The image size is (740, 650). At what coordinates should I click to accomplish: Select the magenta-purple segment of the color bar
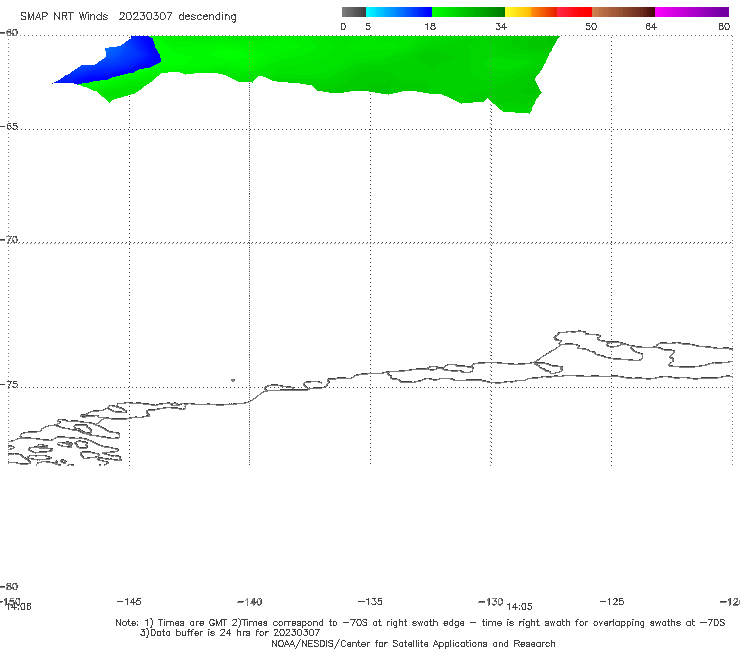click(x=692, y=12)
